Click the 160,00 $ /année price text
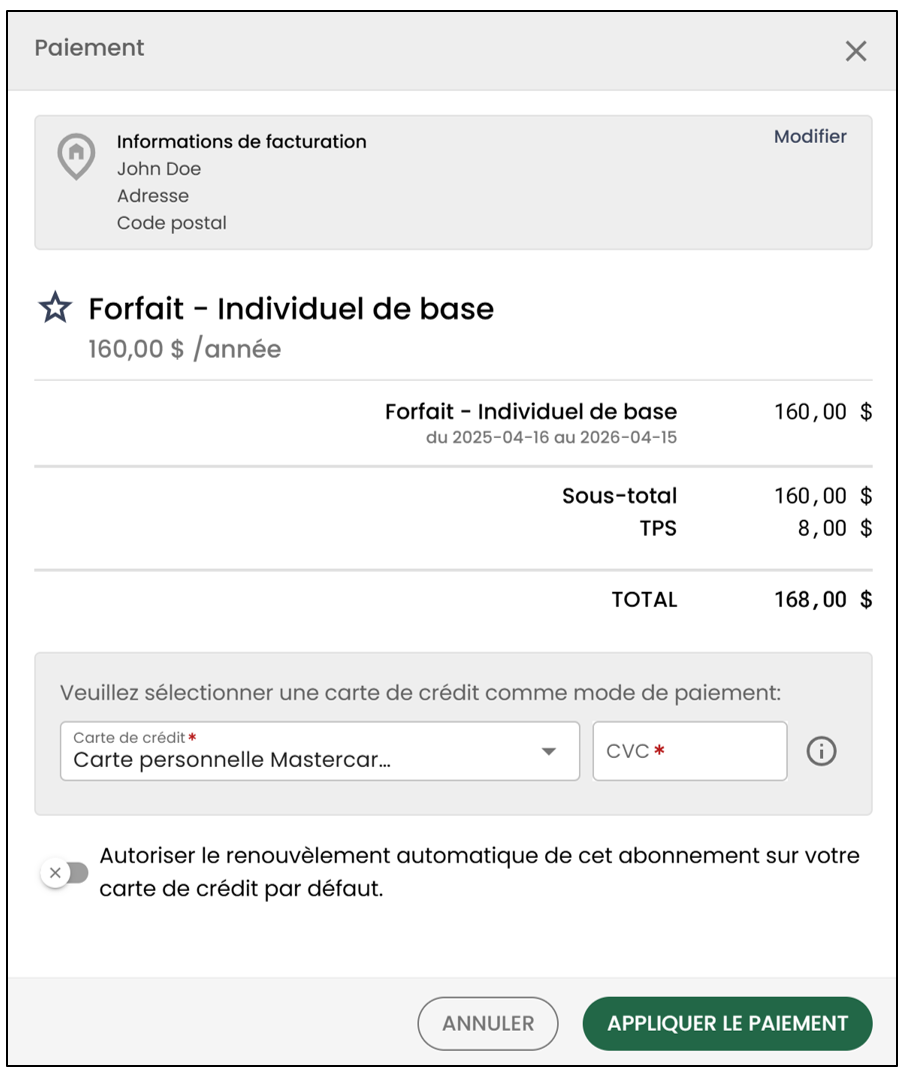The width and height of the screenshot is (904, 1071). tap(184, 349)
